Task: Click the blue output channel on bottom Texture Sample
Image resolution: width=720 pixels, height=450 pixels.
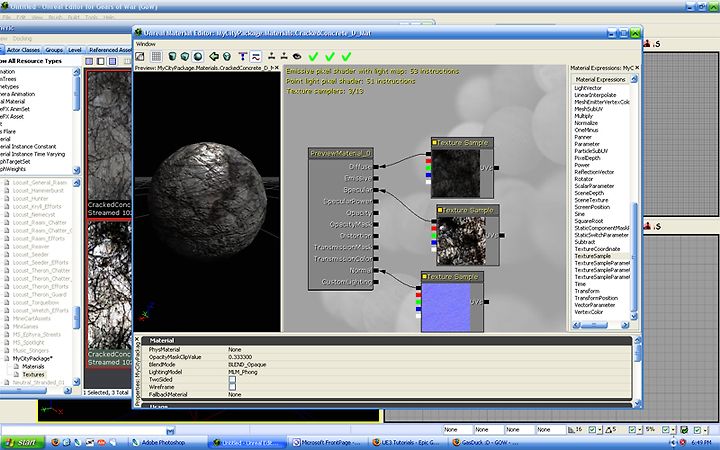Action: click(418, 309)
